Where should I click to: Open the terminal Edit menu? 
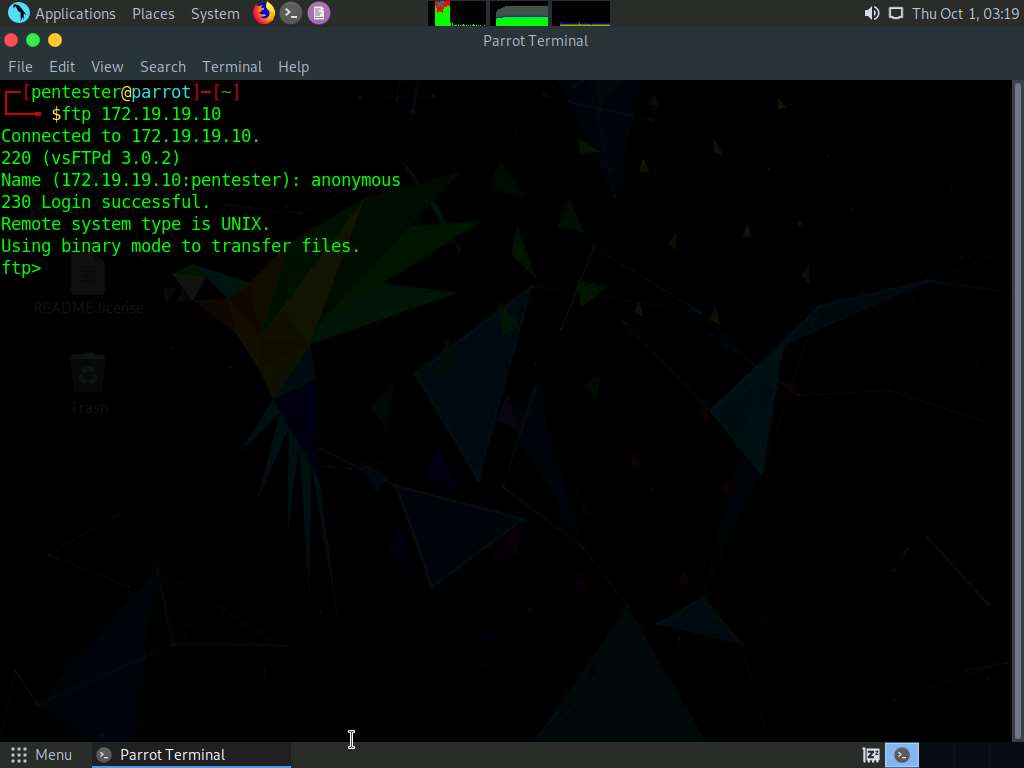pyautogui.click(x=62, y=67)
